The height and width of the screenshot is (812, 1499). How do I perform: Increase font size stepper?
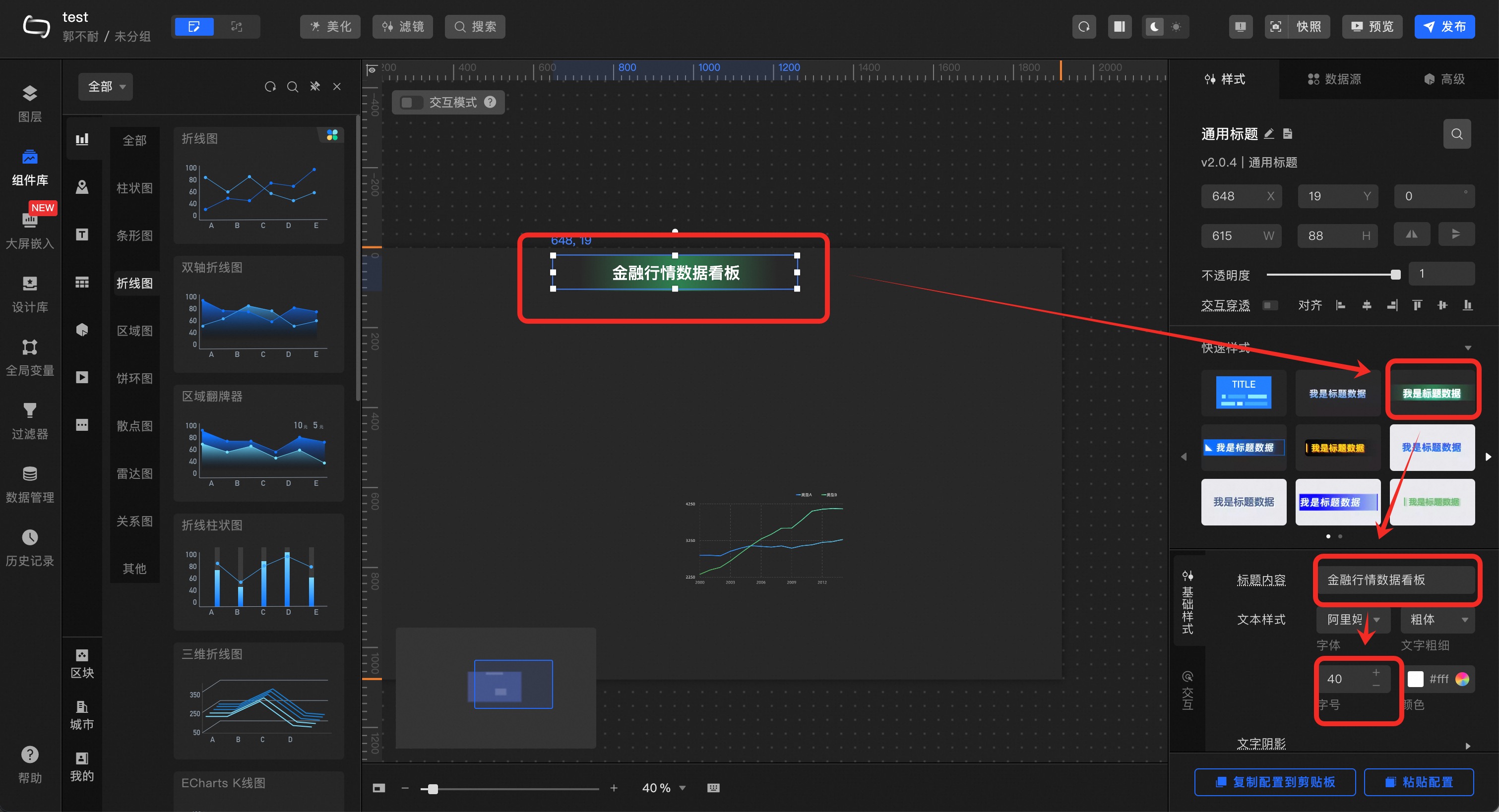(x=1376, y=672)
